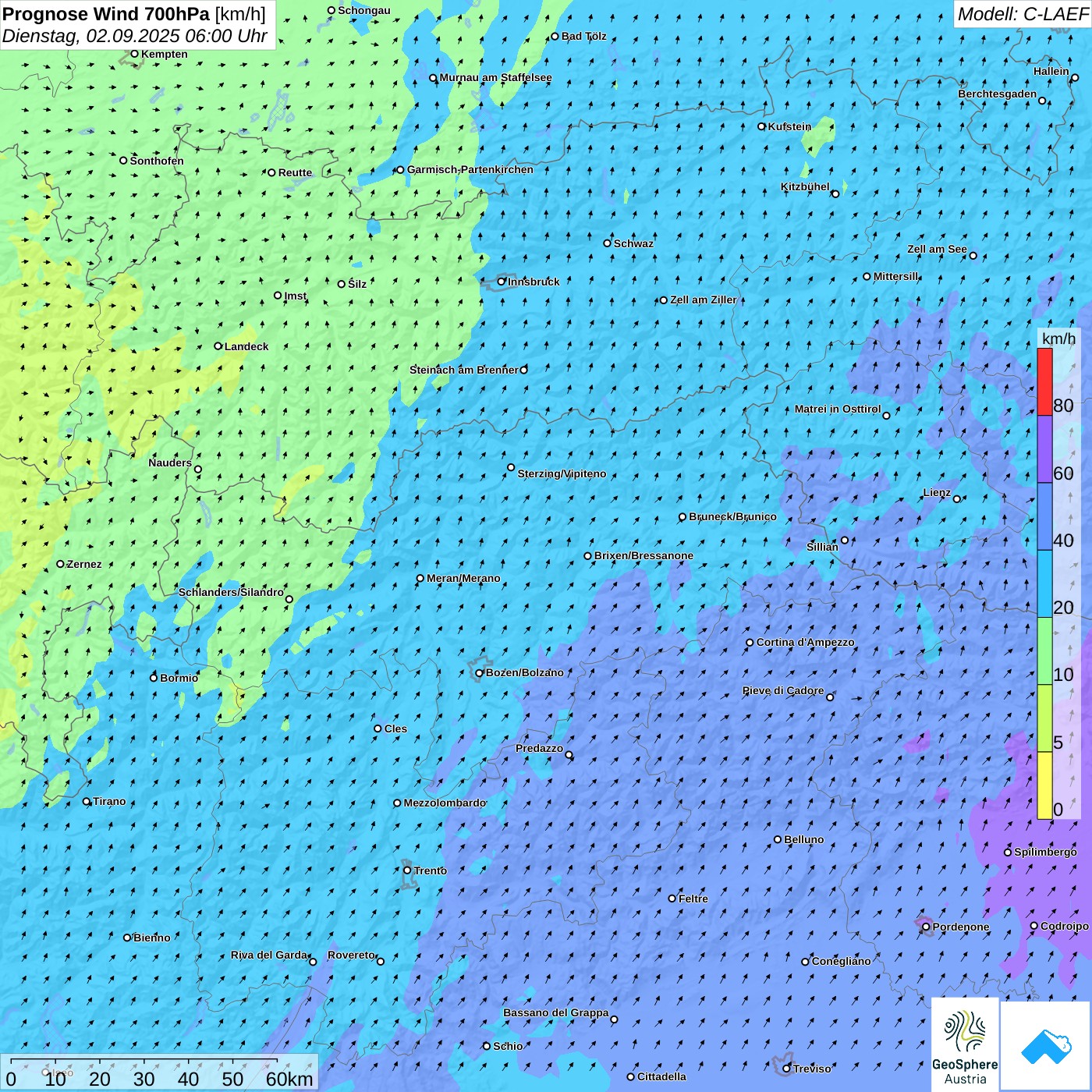This screenshot has width=1092, height=1092.
Task: Select the purple 60–80 legend swatch
Action: (1044, 449)
